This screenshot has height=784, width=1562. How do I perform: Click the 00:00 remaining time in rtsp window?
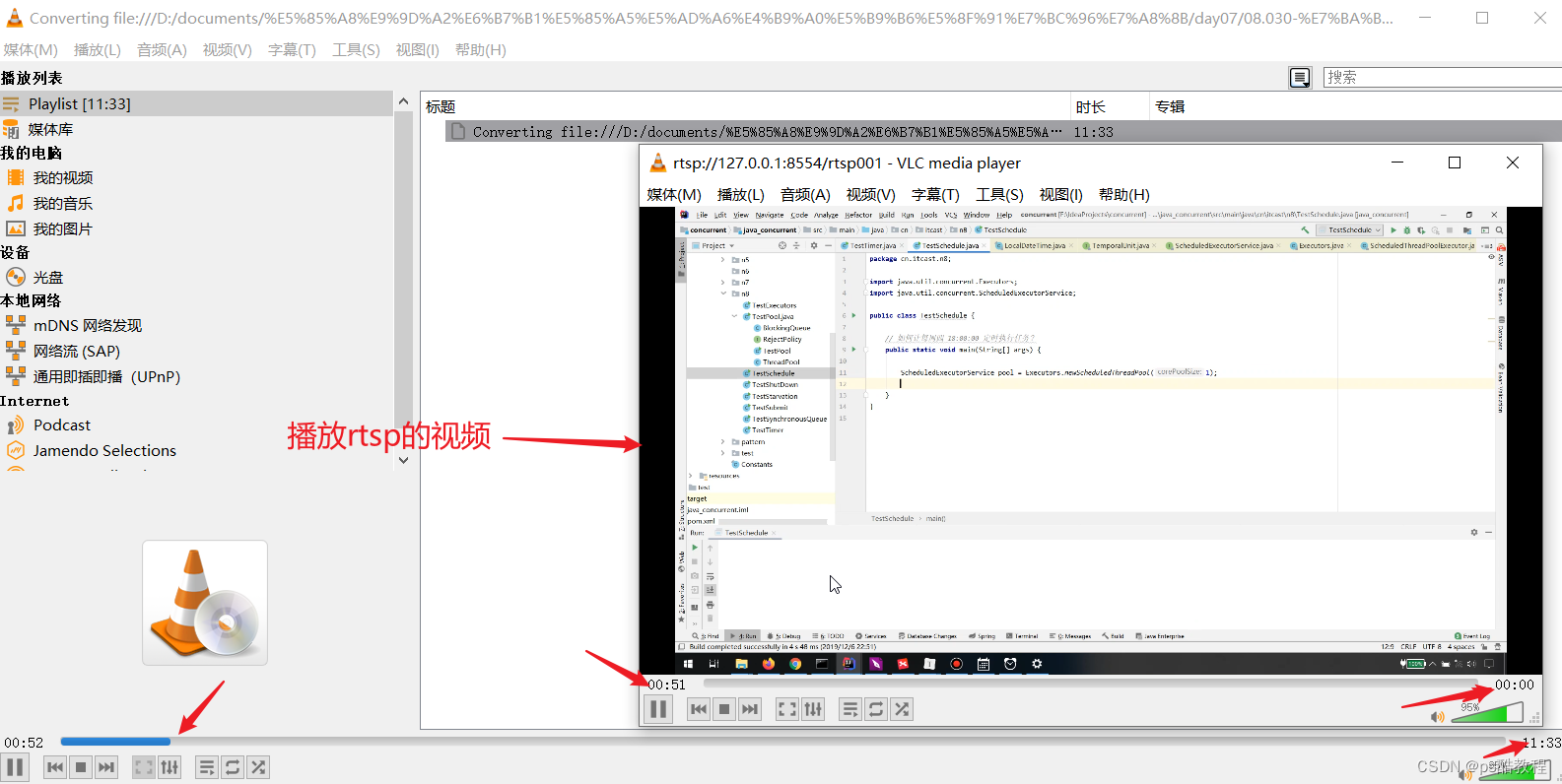point(1515,685)
